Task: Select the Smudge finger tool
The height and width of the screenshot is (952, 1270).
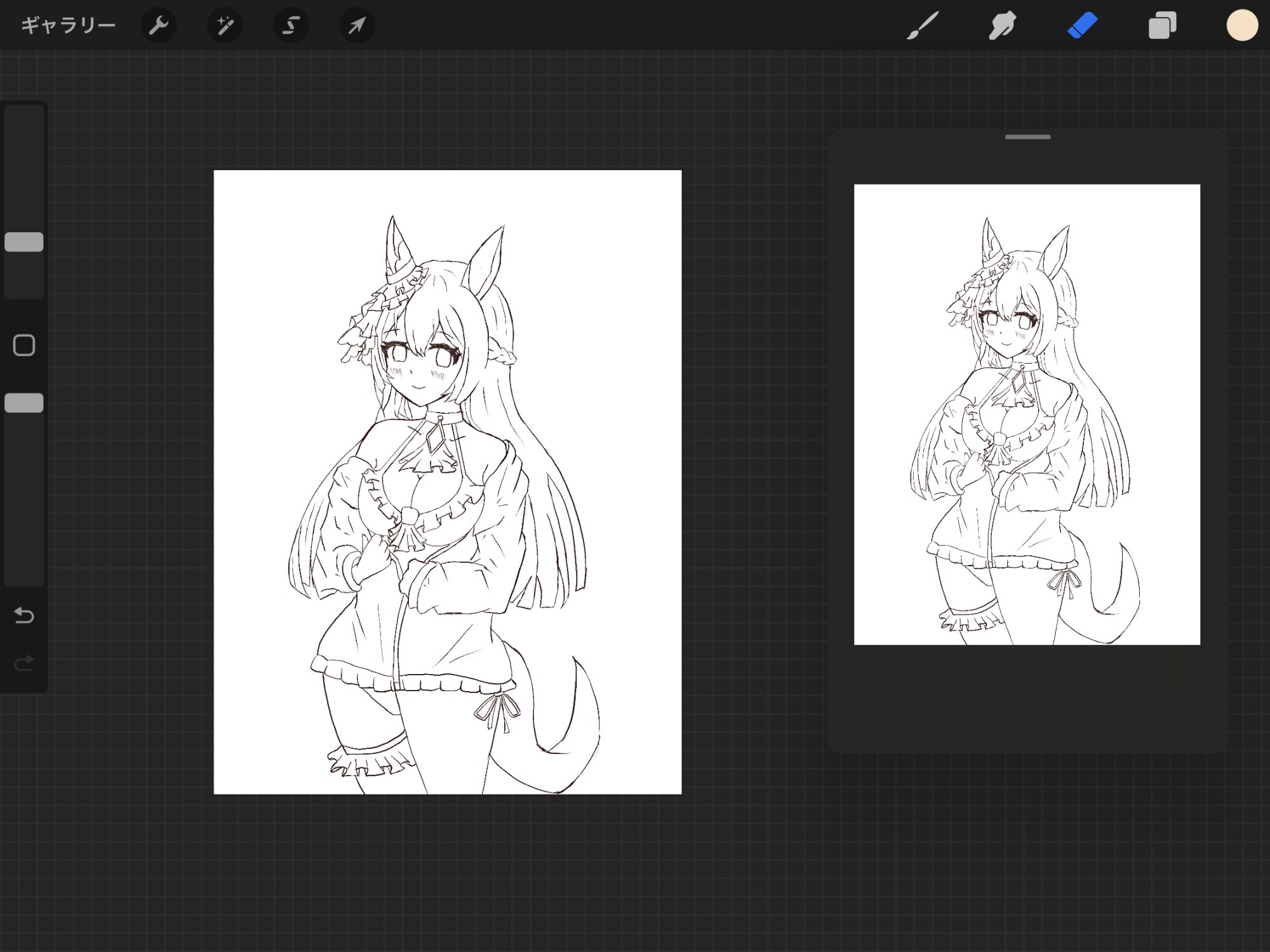Action: (1002, 25)
